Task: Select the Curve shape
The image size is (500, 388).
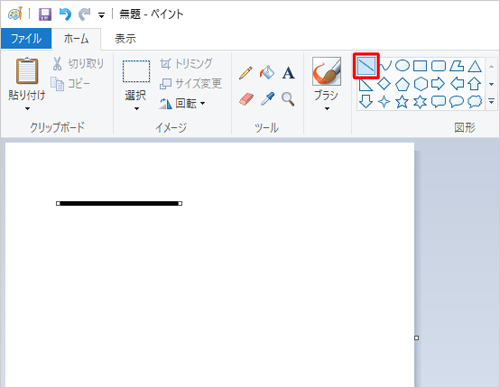Action: [385, 66]
